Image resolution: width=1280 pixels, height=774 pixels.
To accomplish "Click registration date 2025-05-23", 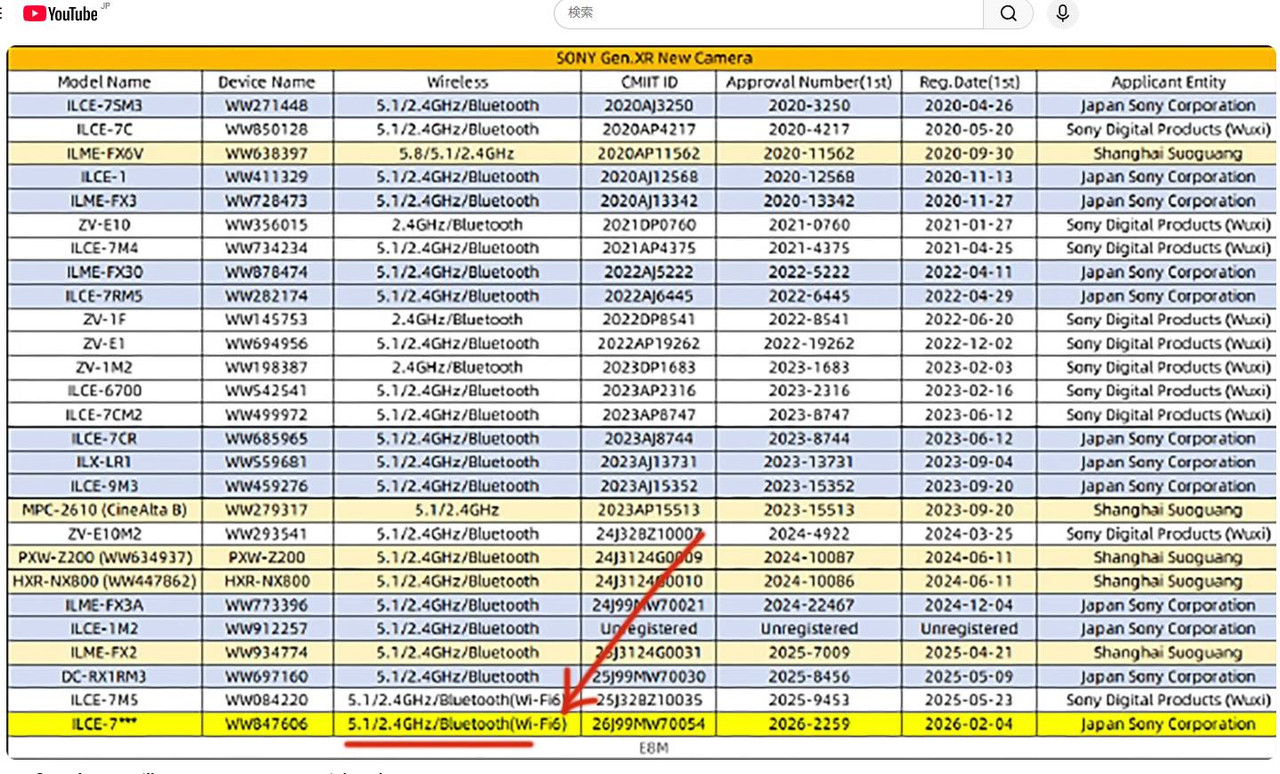I will [x=969, y=700].
